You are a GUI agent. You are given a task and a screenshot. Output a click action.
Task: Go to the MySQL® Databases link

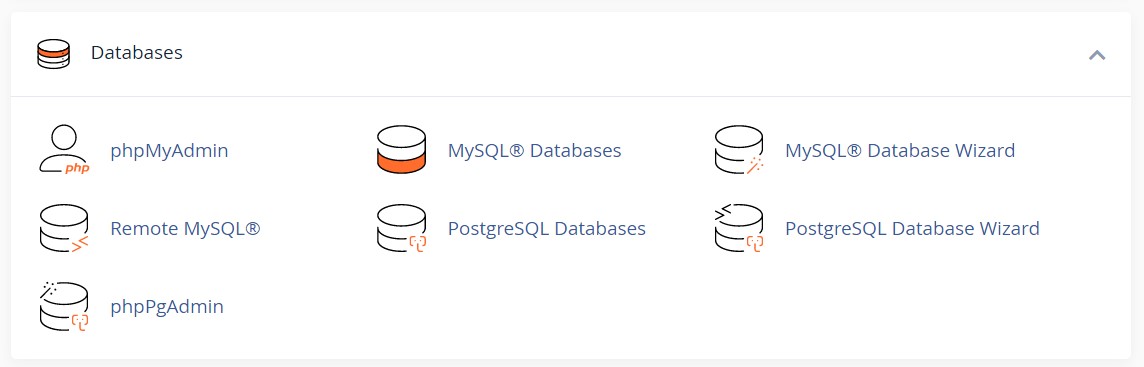point(534,151)
